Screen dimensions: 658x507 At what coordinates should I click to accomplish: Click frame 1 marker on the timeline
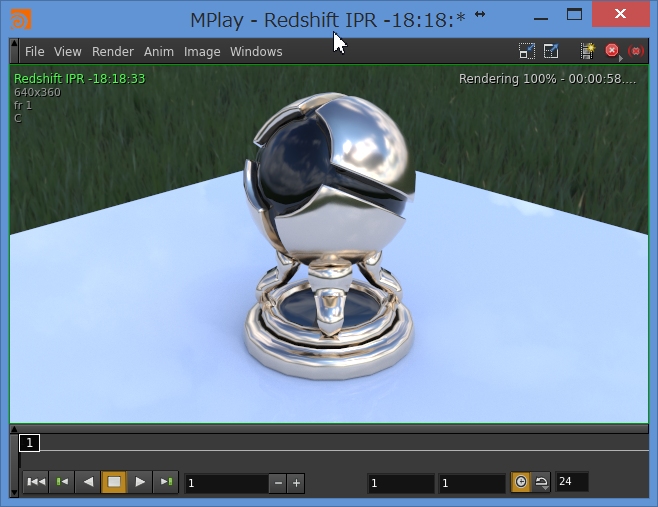(x=29, y=443)
